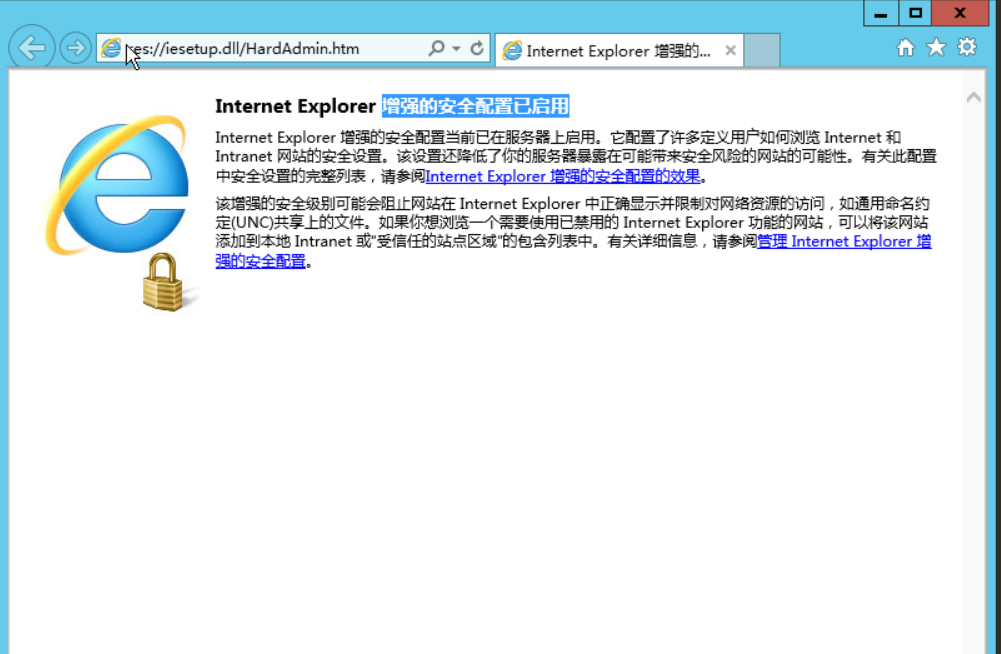Click the IE page icon in address bar
This screenshot has height=654, width=1001.
pyautogui.click(x=111, y=49)
